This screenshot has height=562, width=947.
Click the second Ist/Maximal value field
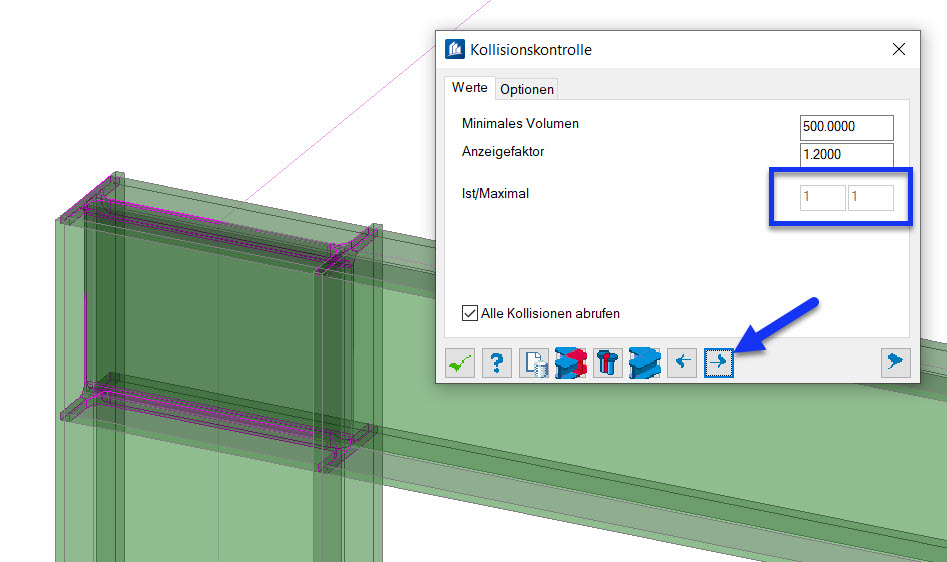click(870, 197)
